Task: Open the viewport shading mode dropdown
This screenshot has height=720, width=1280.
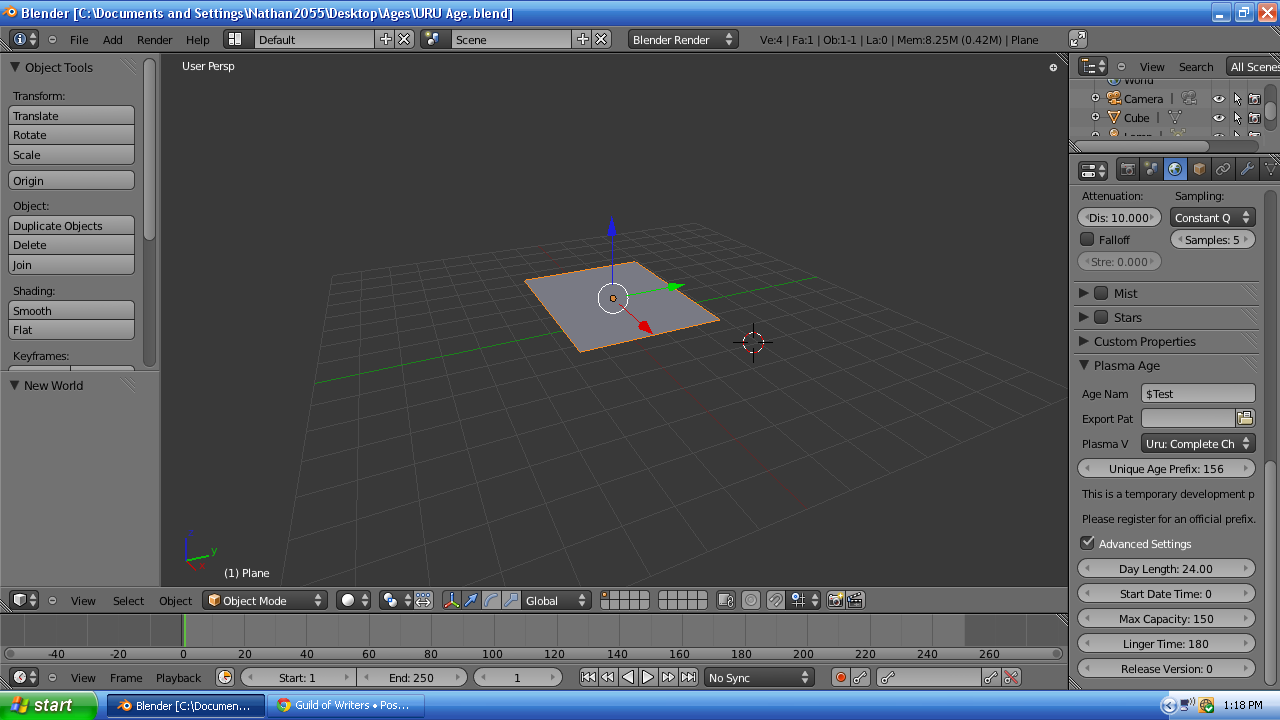Action: click(351, 600)
